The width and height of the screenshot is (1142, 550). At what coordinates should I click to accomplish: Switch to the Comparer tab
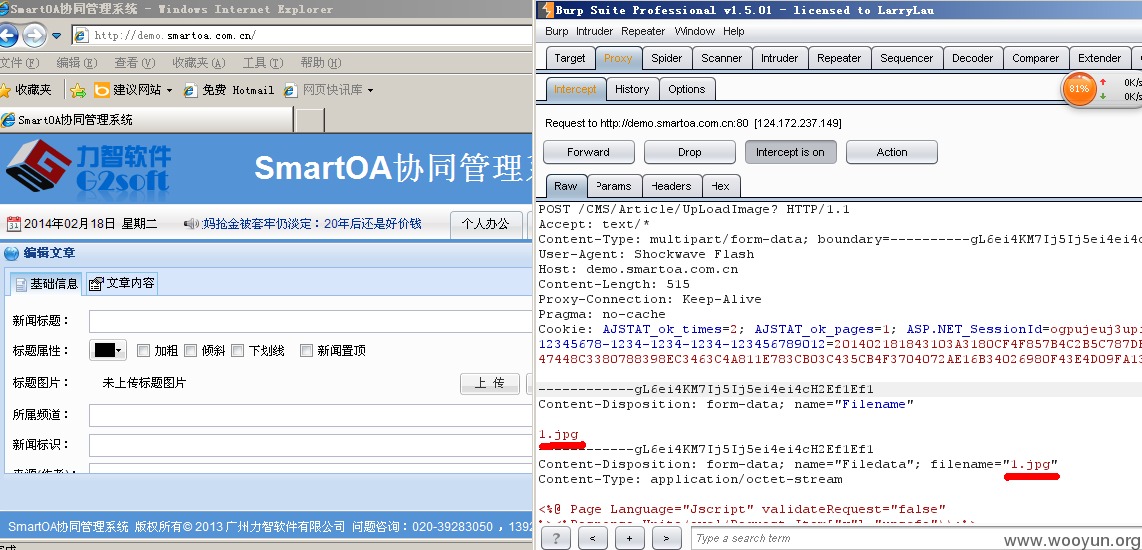1036,58
